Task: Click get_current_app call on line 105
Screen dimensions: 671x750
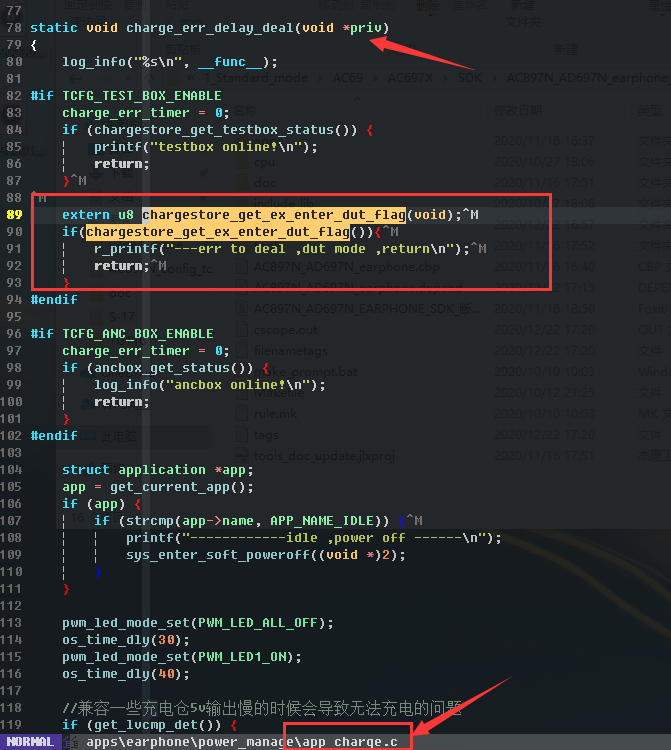Action: click(x=181, y=487)
